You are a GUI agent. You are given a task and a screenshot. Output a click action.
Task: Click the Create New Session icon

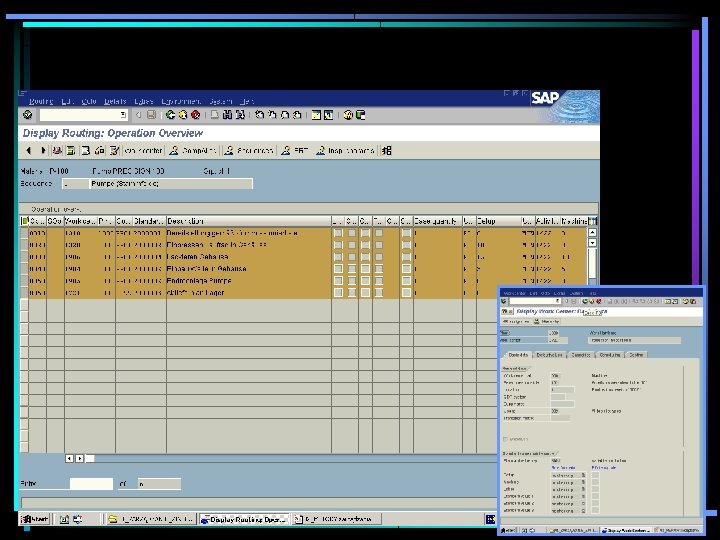coord(316,115)
